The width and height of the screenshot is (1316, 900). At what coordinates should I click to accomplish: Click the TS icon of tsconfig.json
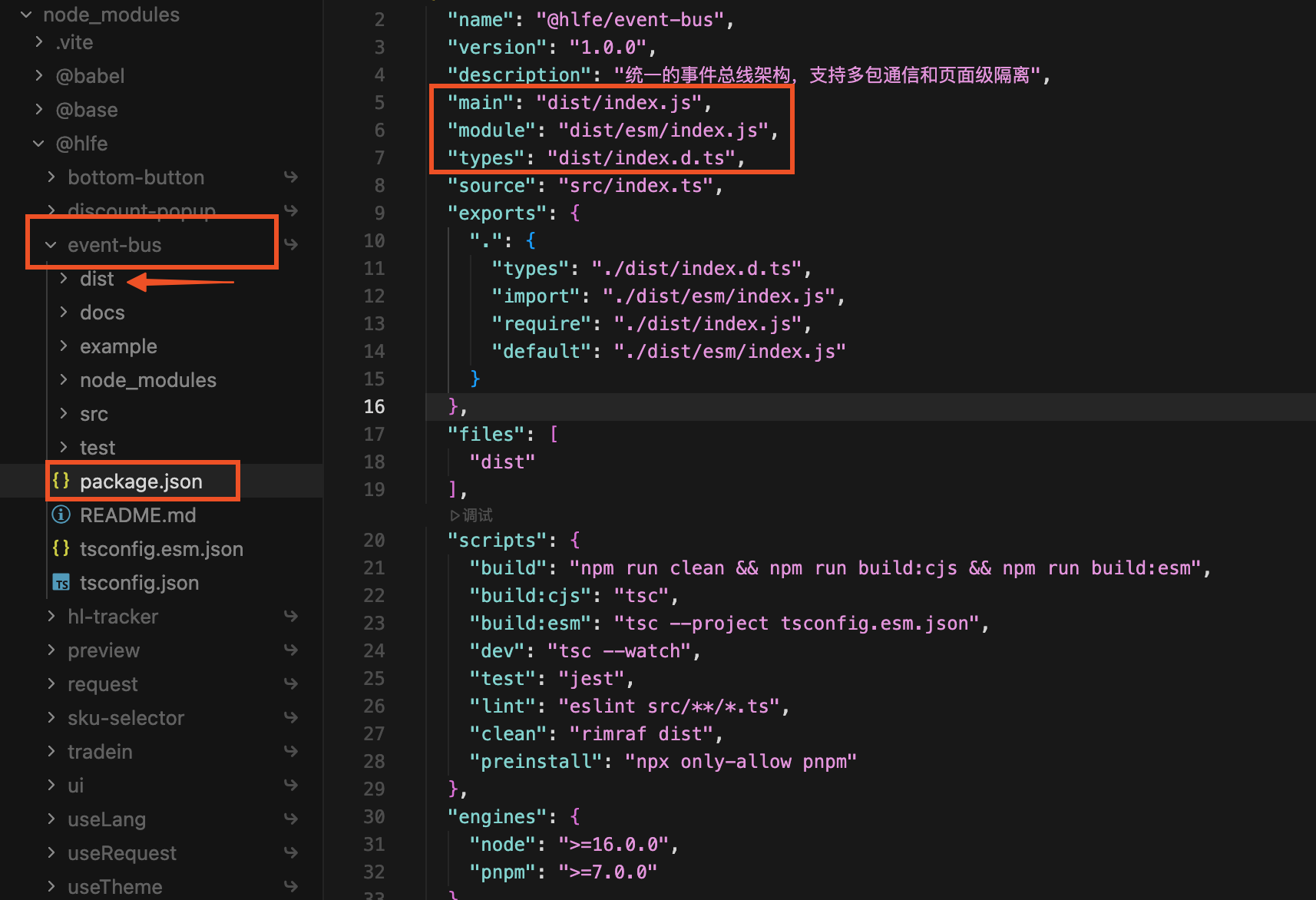61,583
